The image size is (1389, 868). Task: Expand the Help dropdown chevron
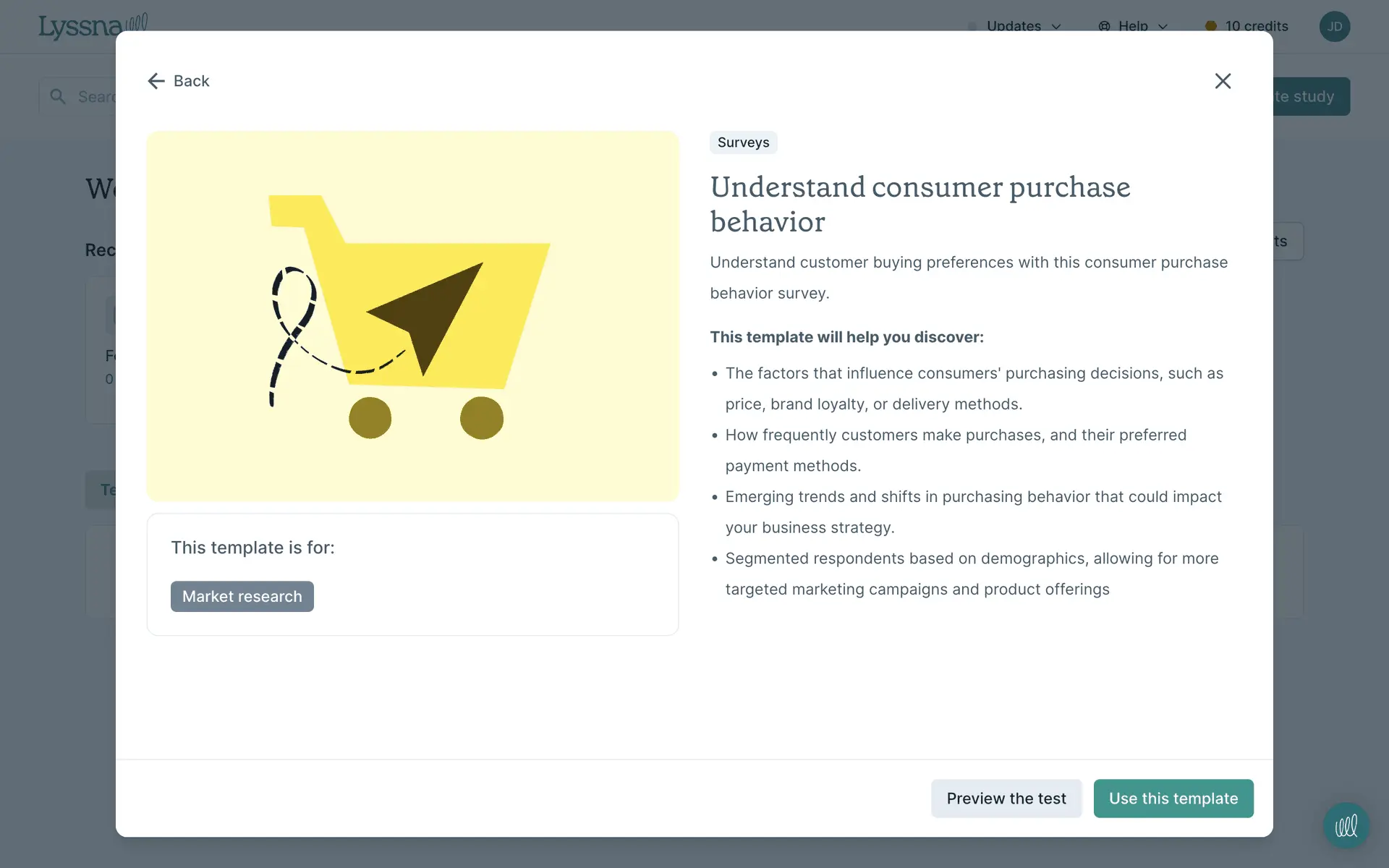coord(1163,27)
